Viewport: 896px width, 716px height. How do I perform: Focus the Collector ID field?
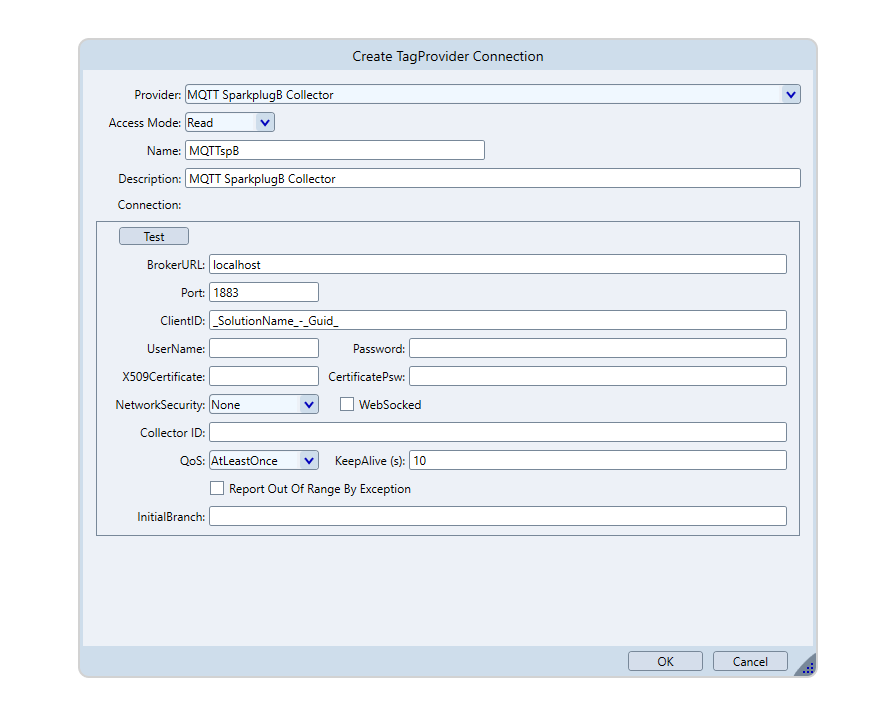click(497, 433)
